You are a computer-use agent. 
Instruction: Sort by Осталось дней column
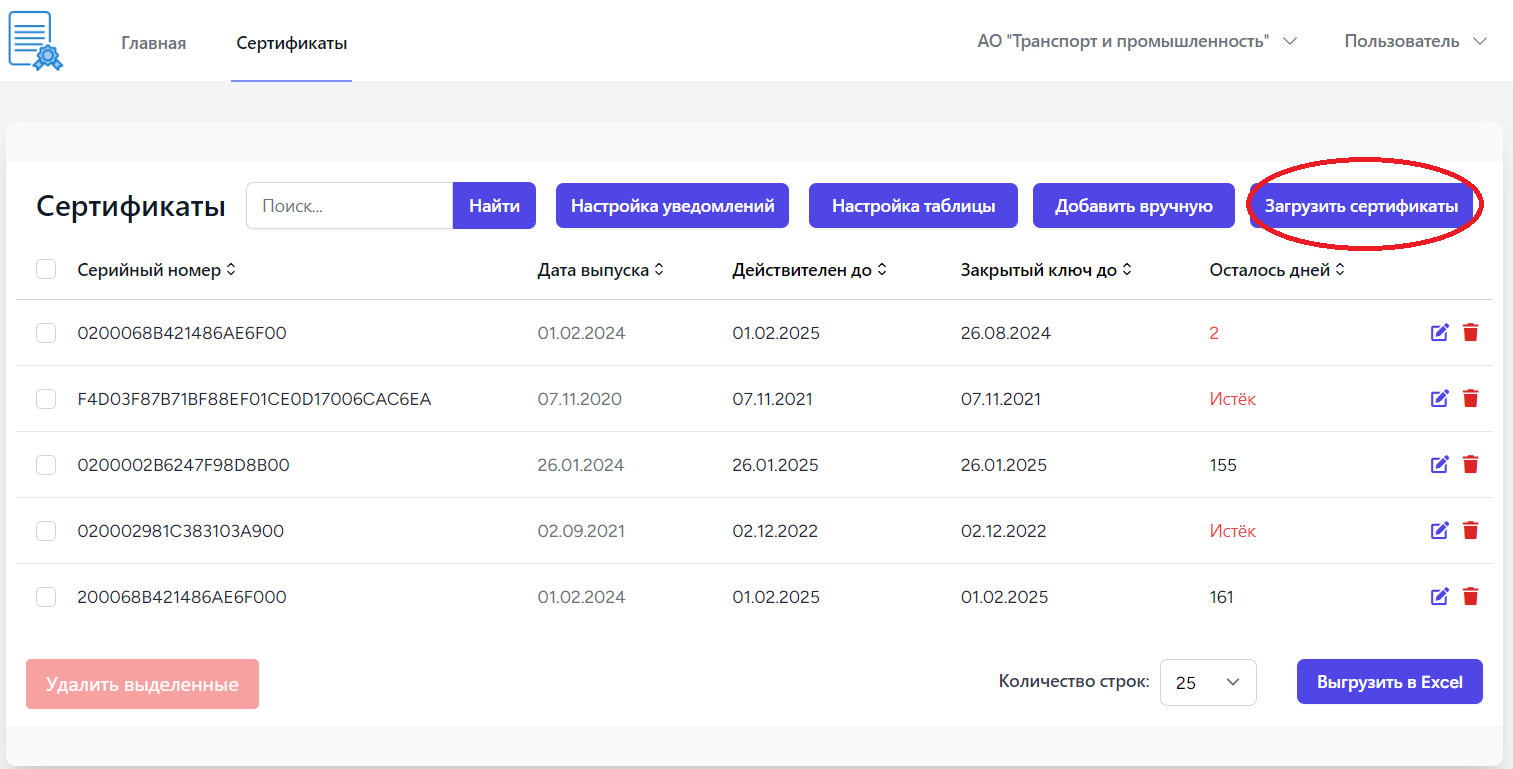point(1277,270)
